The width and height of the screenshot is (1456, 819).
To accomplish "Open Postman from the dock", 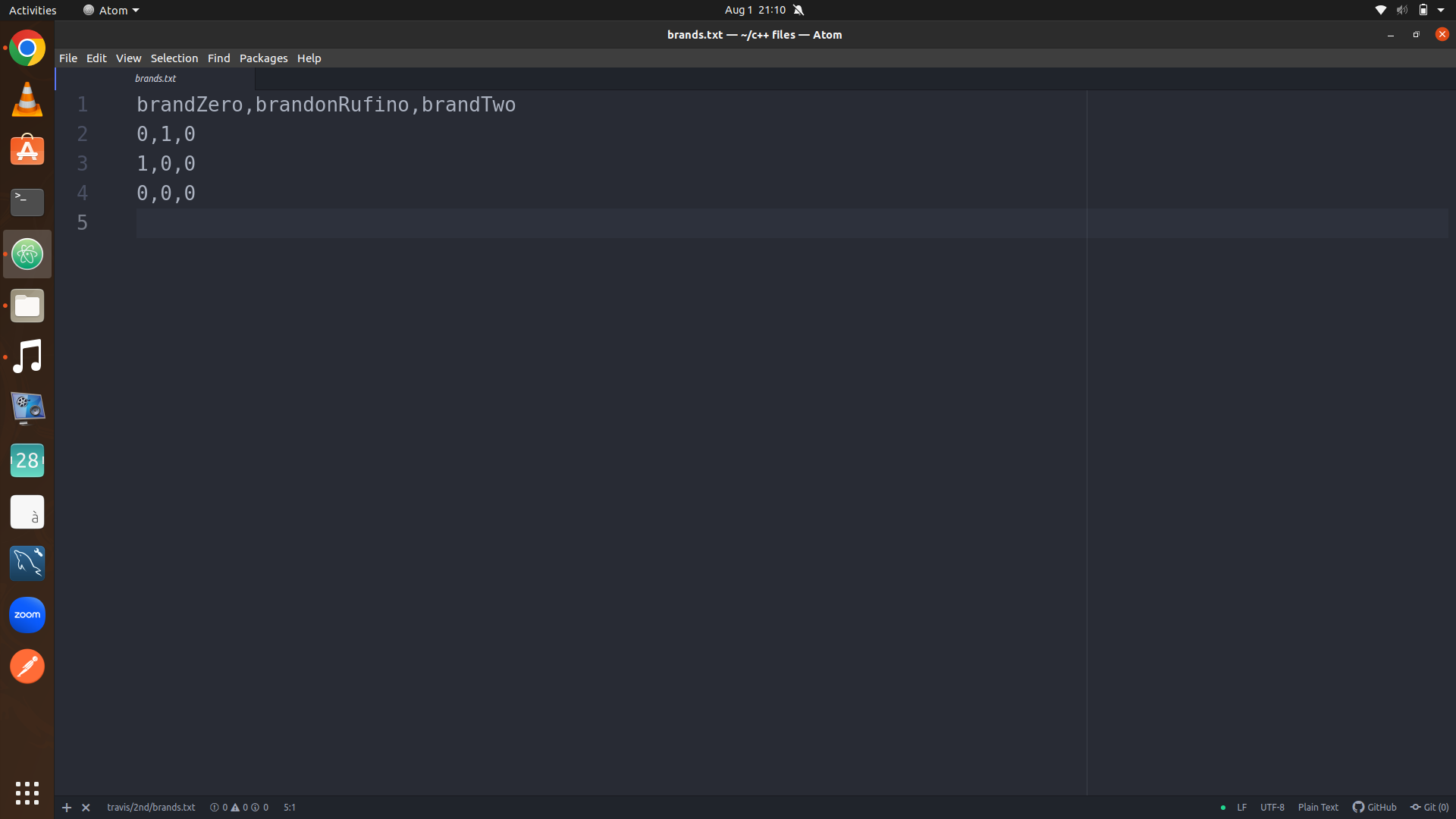I will pos(27,667).
